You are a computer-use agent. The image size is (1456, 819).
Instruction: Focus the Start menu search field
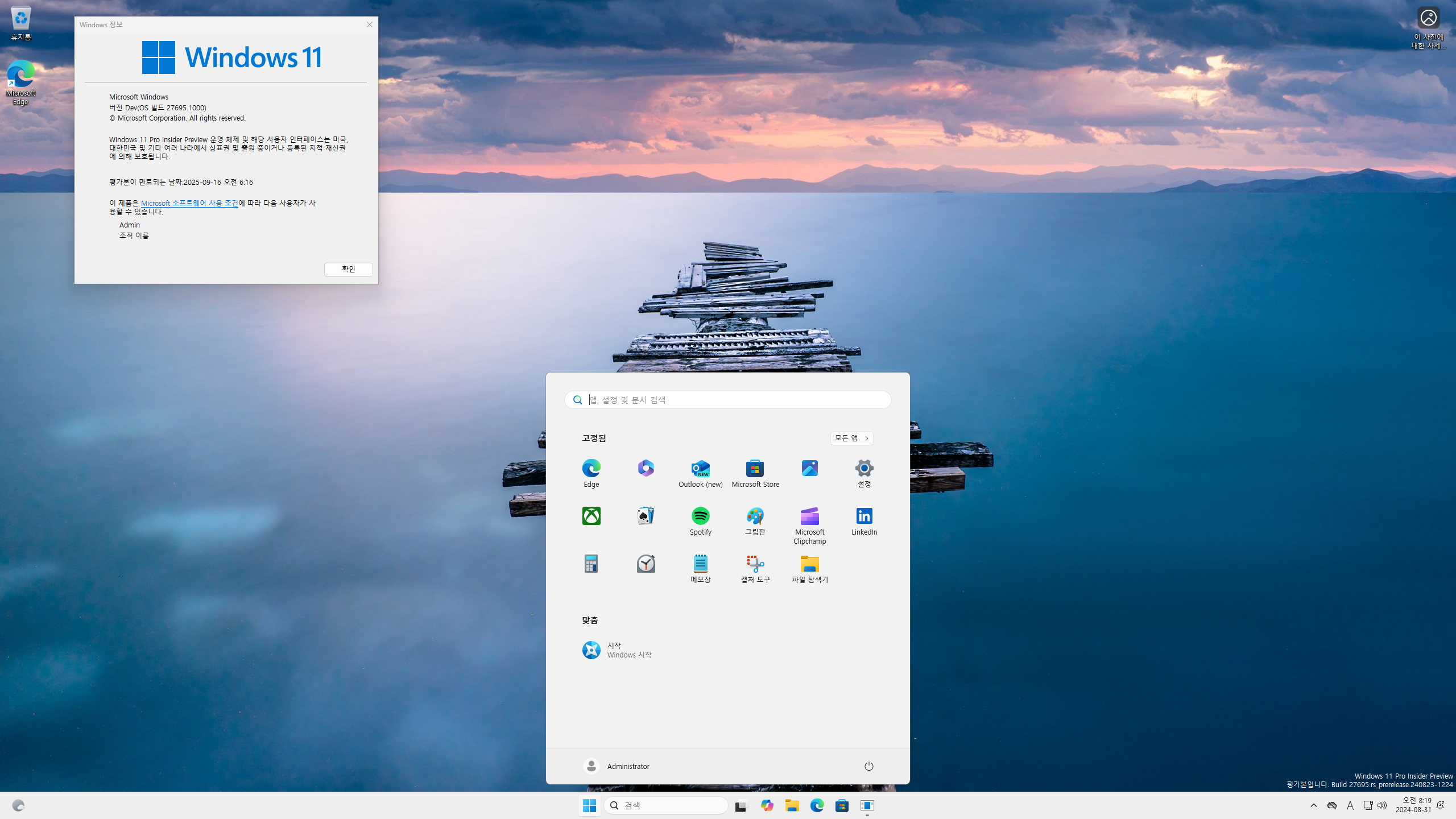734,400
